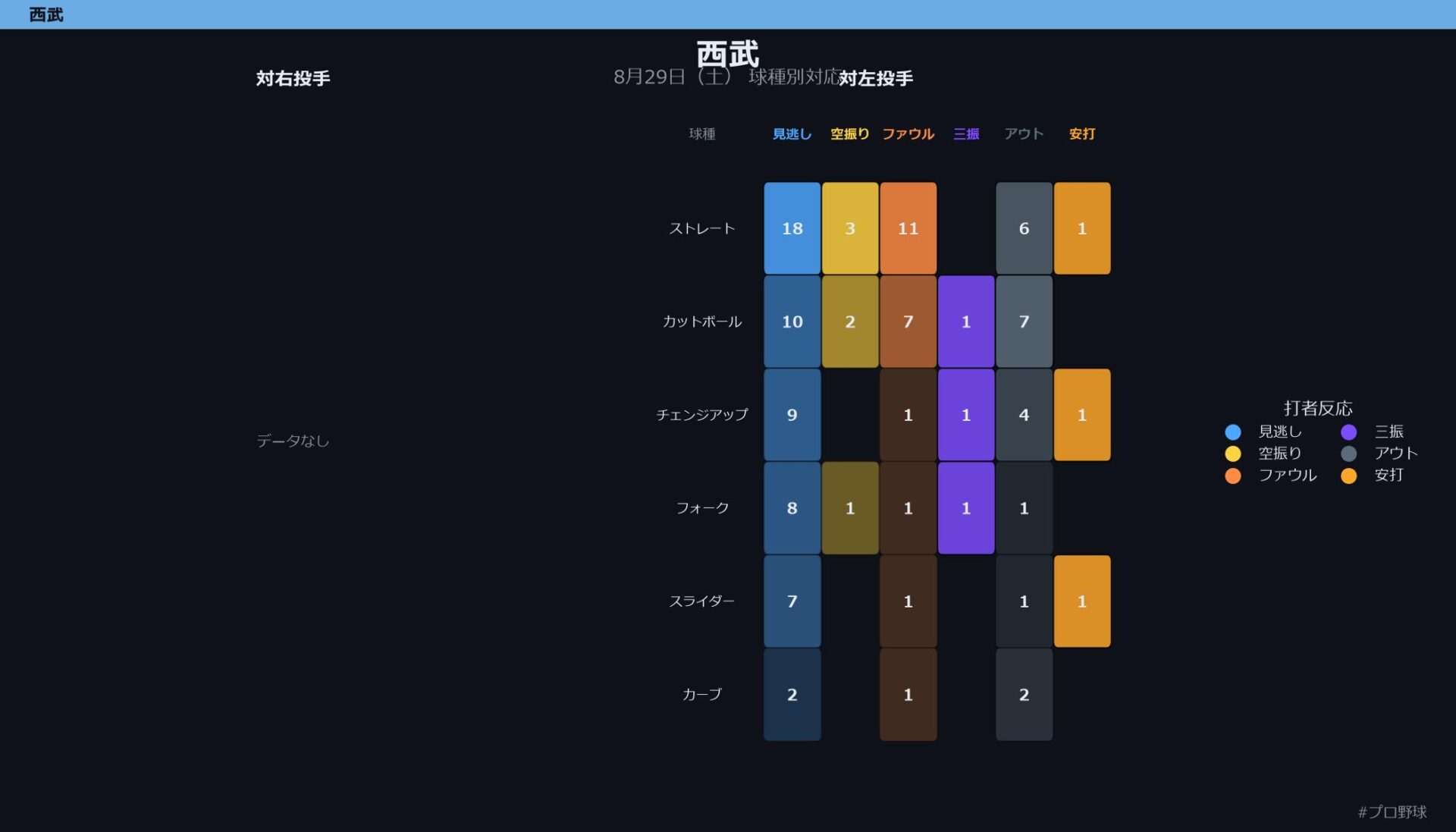Click the カーブ アウト cell showing 2

coord(1024,695)
